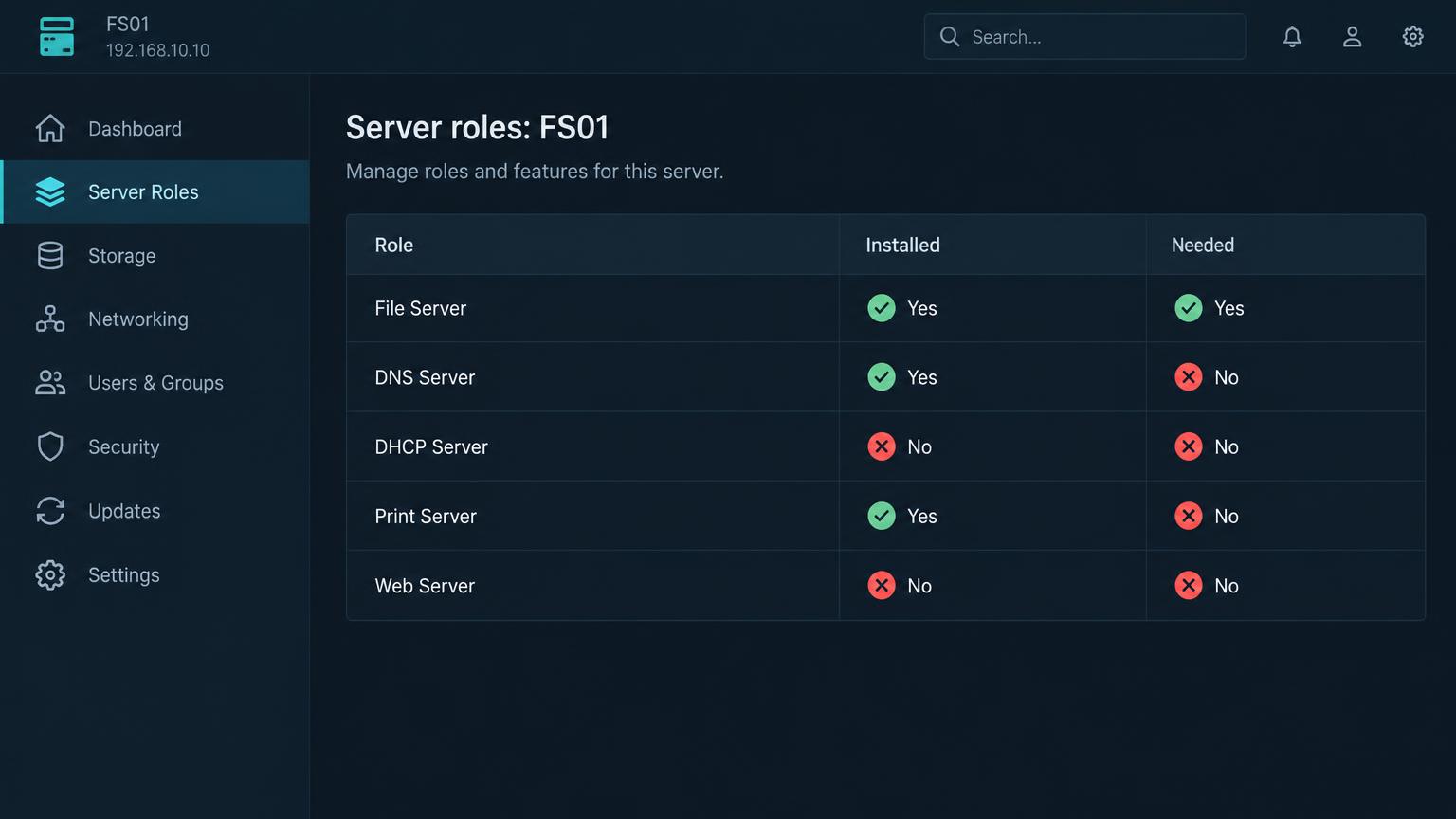Open Settings in the sidebar

[155, 574]
